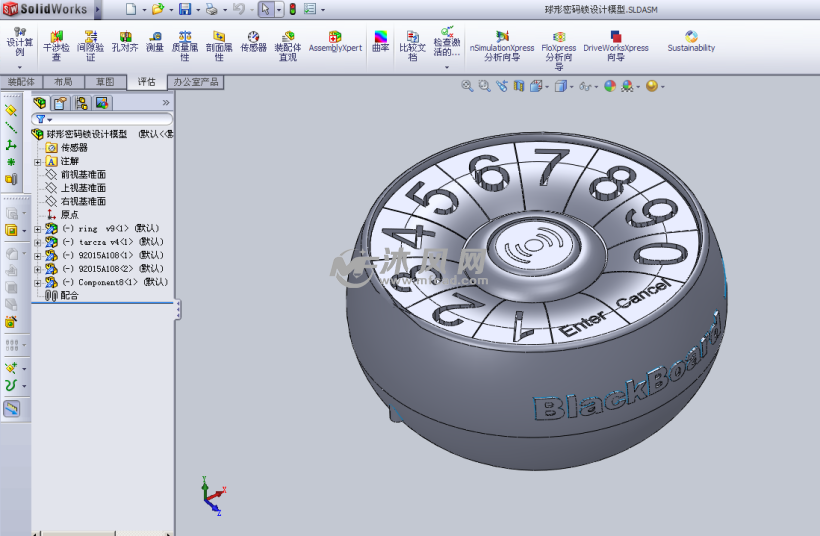Viewport: 820px width, 536px height.
Task: Open 装配体直观 assembly visualization
Action: [288, 46]
